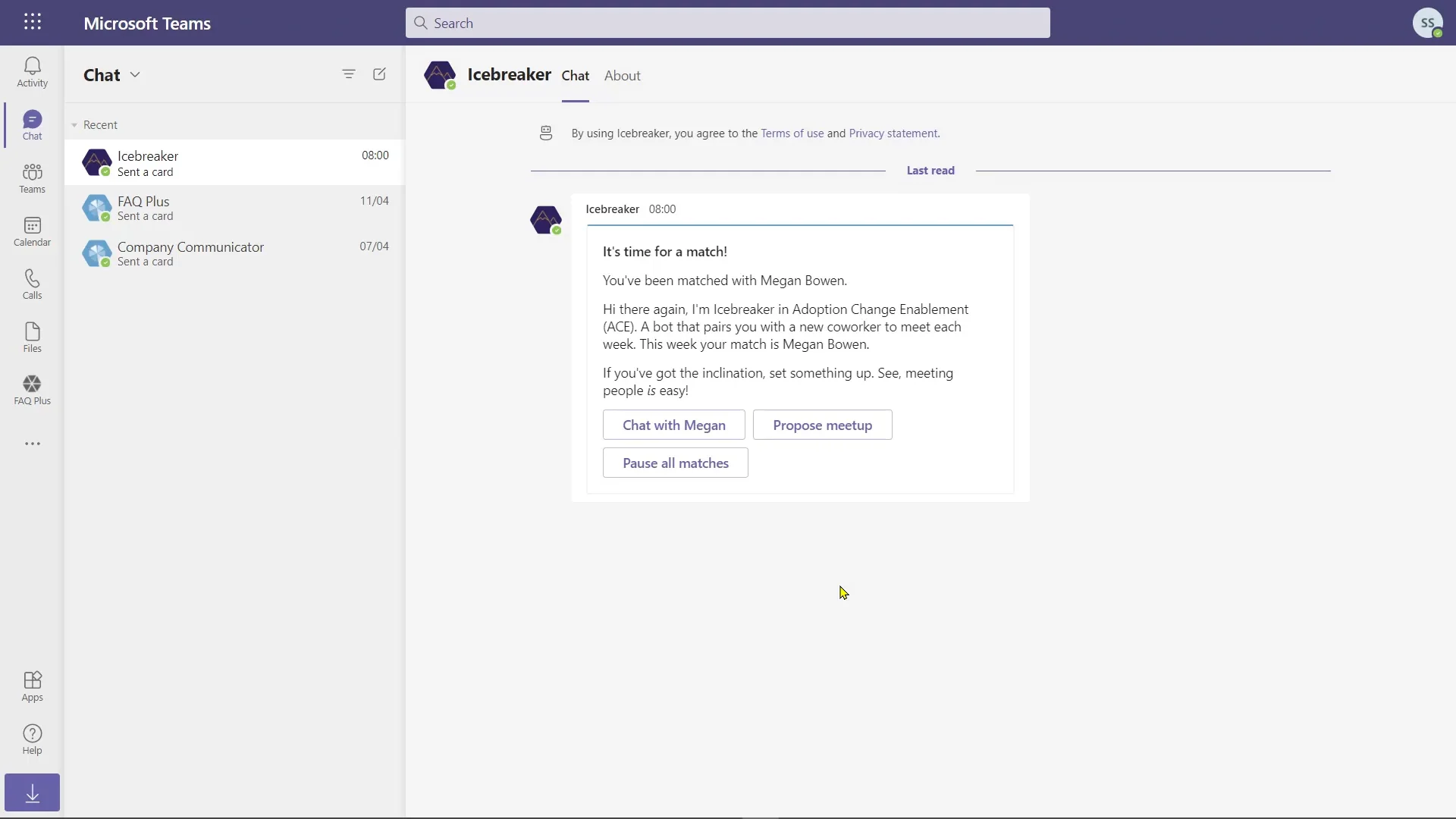Open the Apps store
Screen dimensions: 1456x819
pos(32,686)
